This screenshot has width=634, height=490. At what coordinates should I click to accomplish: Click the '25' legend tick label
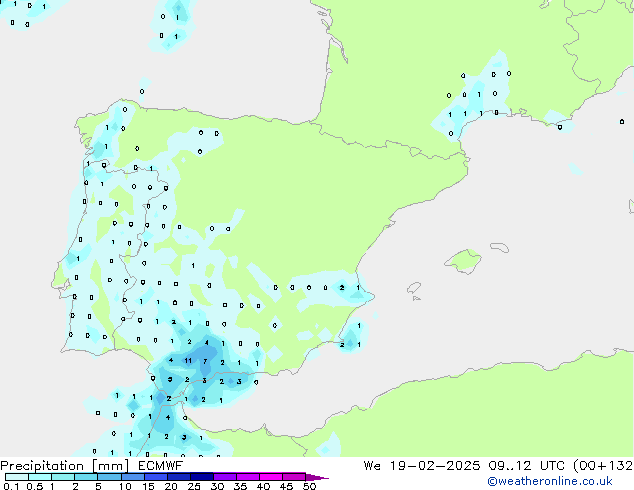point(194,486)
